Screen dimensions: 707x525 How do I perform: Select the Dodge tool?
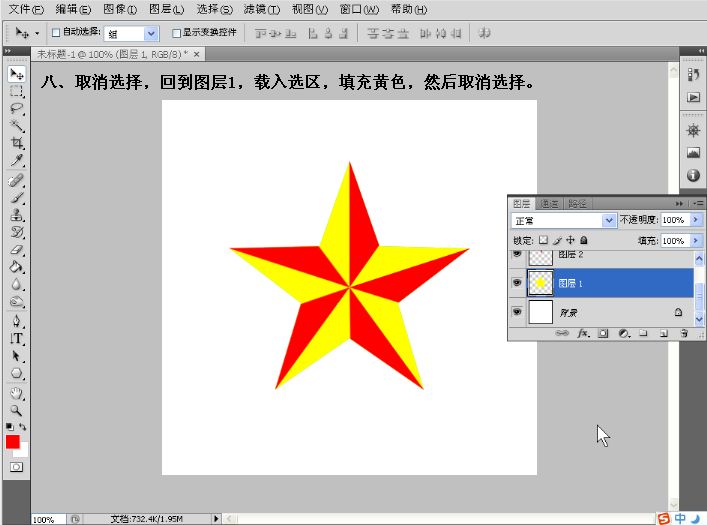pos(17,301)
